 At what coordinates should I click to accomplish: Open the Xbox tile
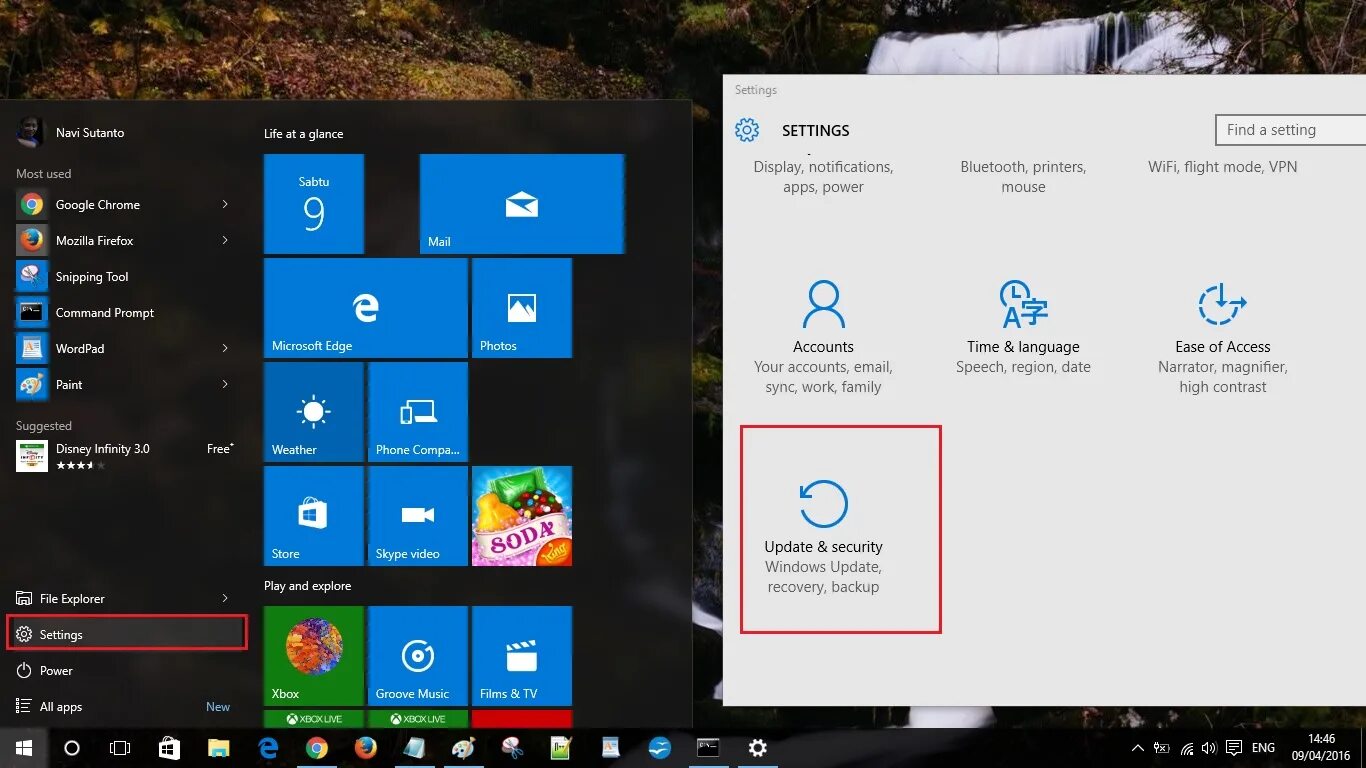[x=314, y=656]
